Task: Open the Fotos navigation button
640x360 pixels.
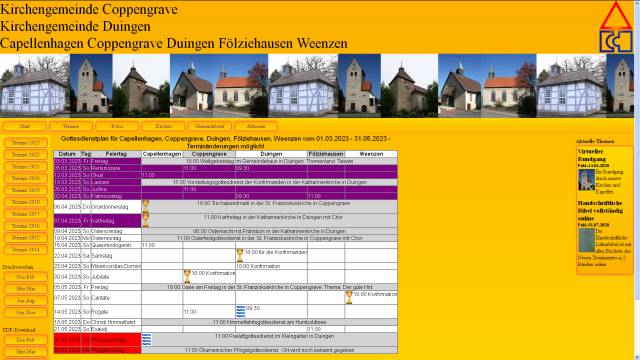Action: coord(117,126)
